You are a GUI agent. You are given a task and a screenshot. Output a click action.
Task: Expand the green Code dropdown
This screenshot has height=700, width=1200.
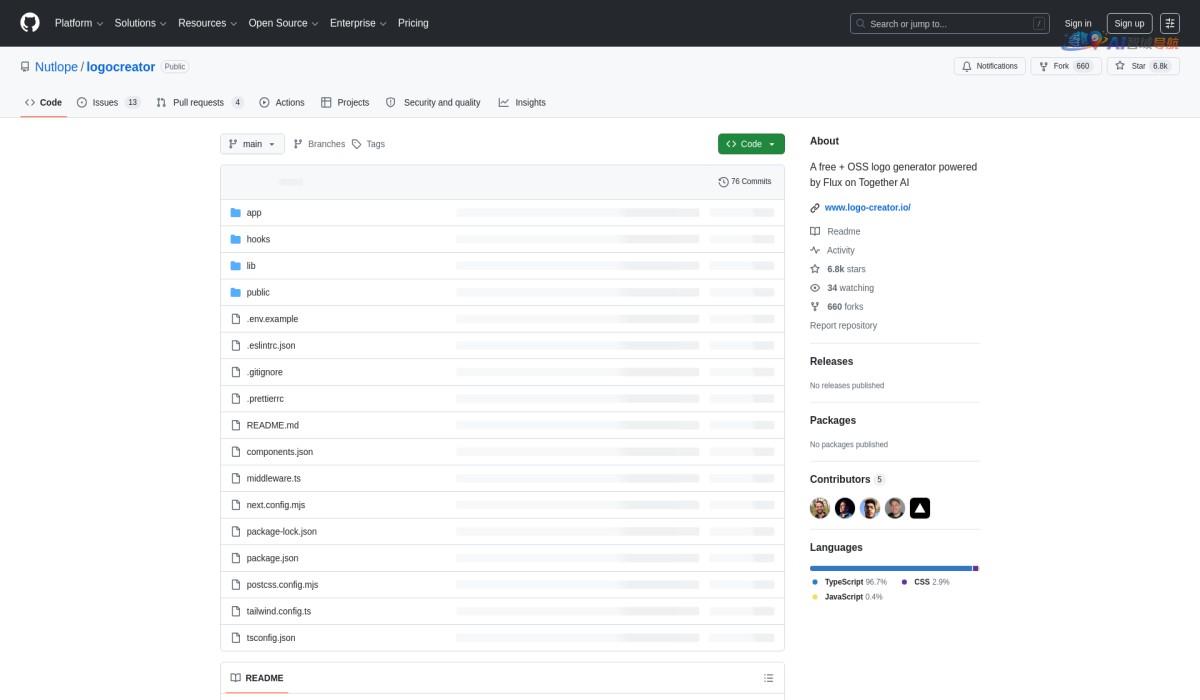point(751,144)
